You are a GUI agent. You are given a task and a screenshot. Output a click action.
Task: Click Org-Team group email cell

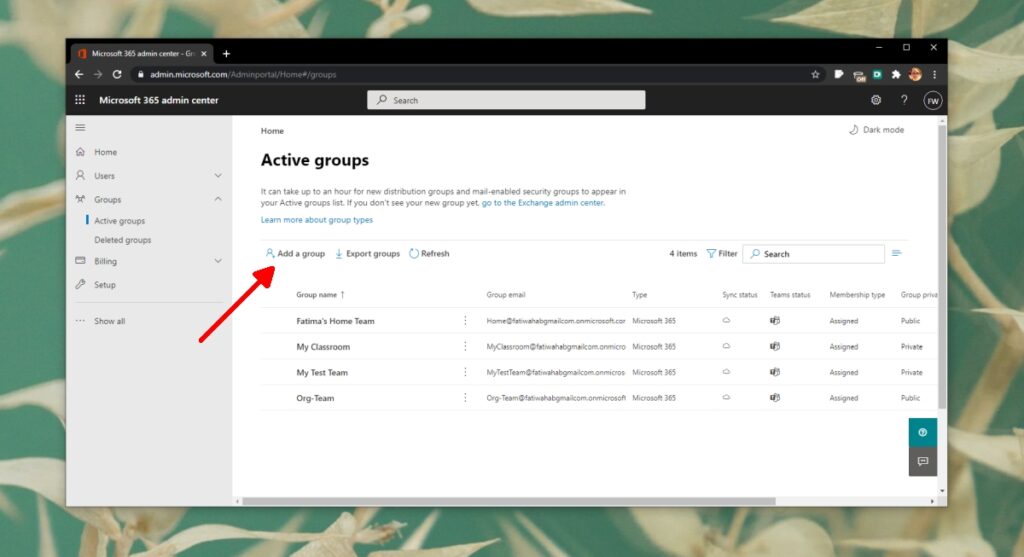click(556, 398)
